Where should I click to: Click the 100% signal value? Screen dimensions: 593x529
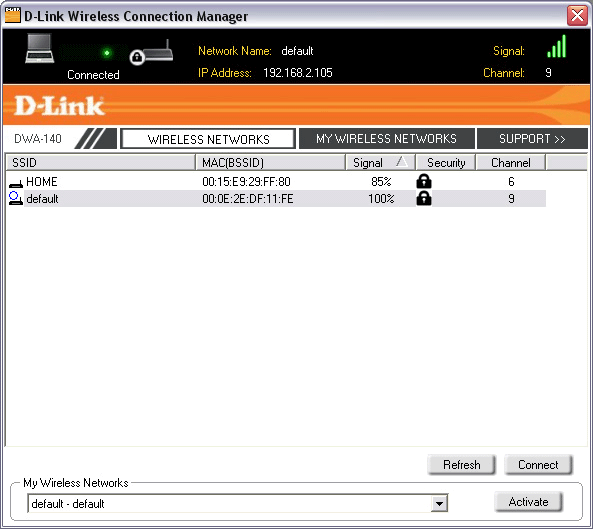tap(381, 199)
